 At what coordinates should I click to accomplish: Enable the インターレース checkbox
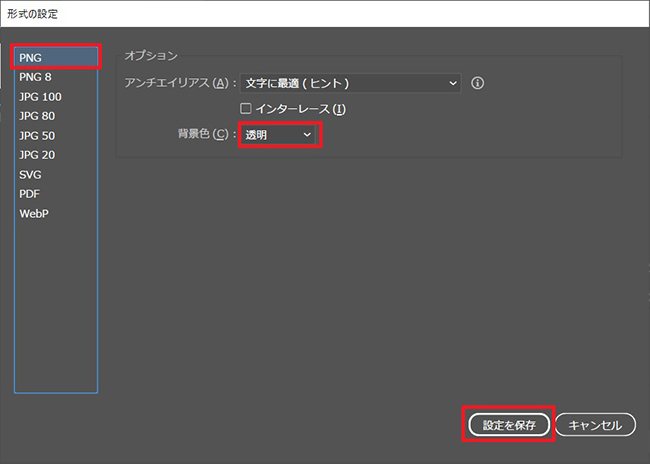pyautogui.click(x=246, y=108)
